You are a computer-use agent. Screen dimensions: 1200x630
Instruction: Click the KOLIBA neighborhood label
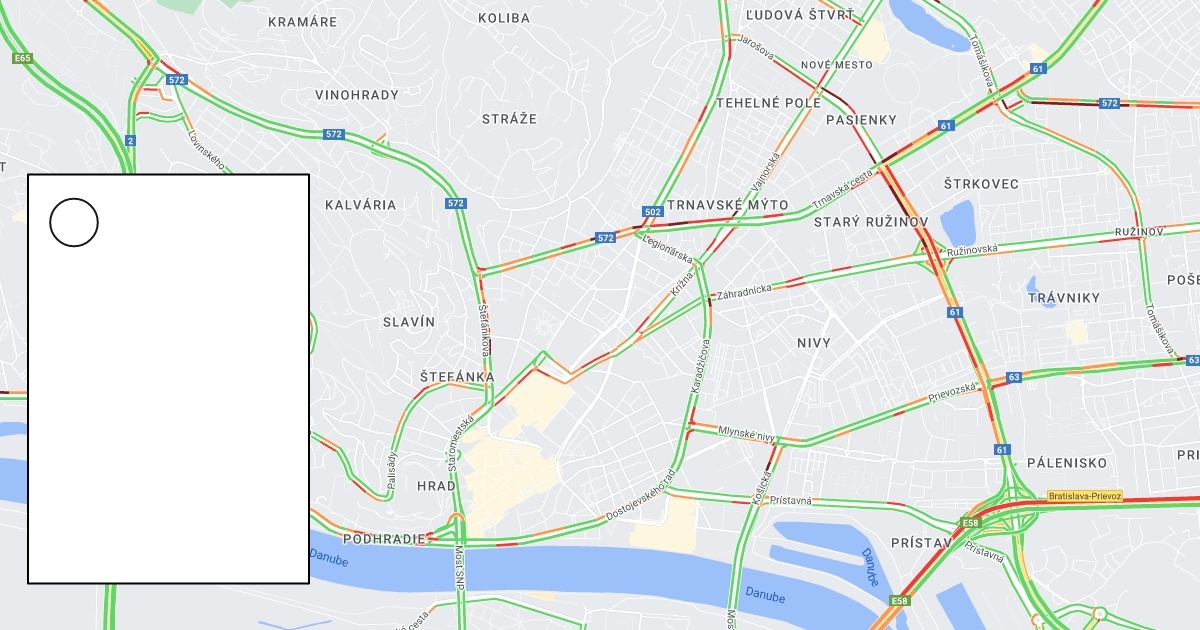(504, 18)
